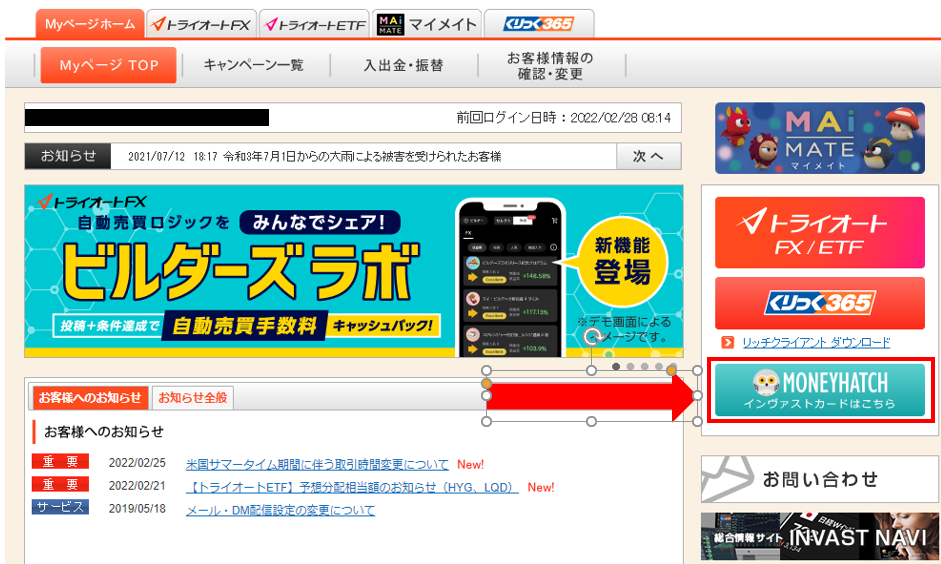Image resolution: width=941 pixels, height=564 pixels.
Task: Select Myページ TOP menu button
Action: pos(109,65)
